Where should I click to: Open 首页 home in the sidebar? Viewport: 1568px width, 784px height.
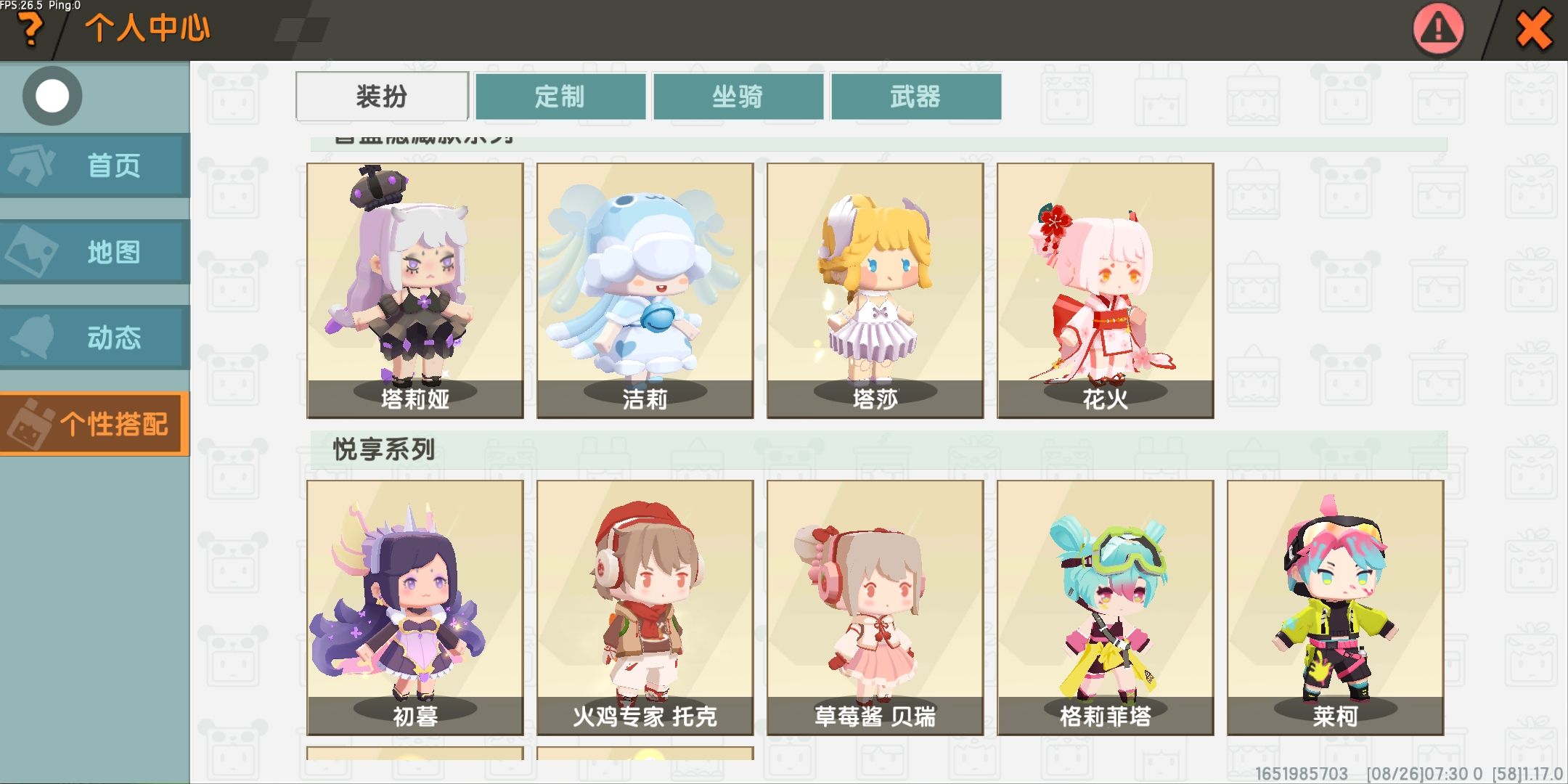click(94, 166)
